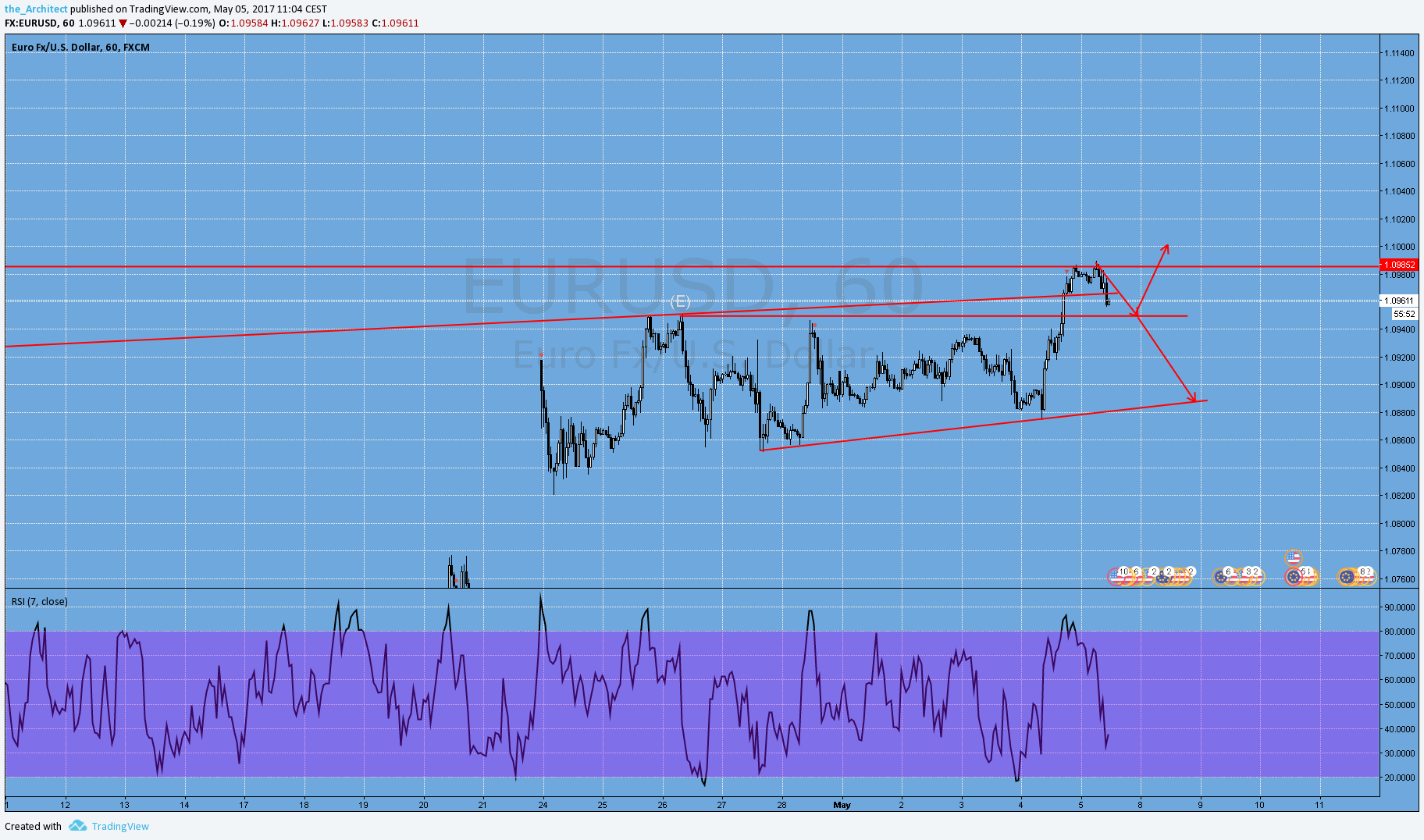Open the red-circled EU flag event icon

coord(1294,577)
